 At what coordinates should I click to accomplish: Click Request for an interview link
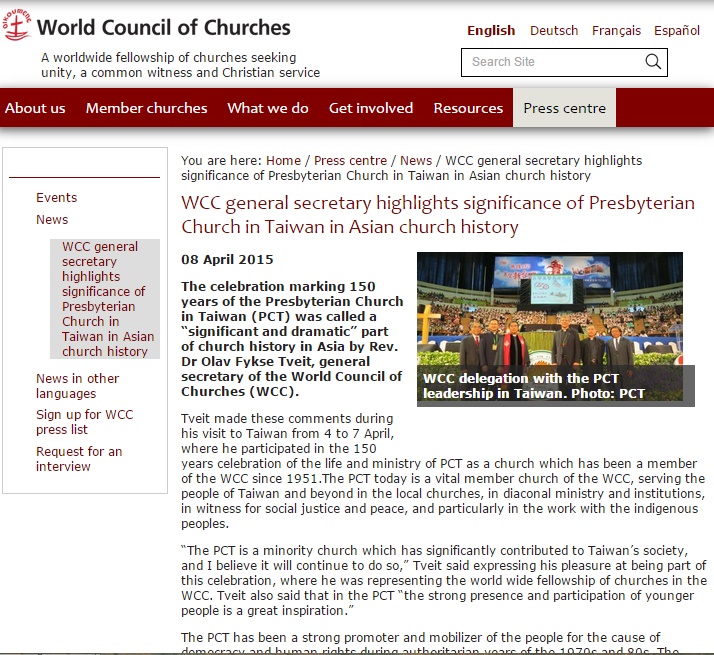pos(79,459)
